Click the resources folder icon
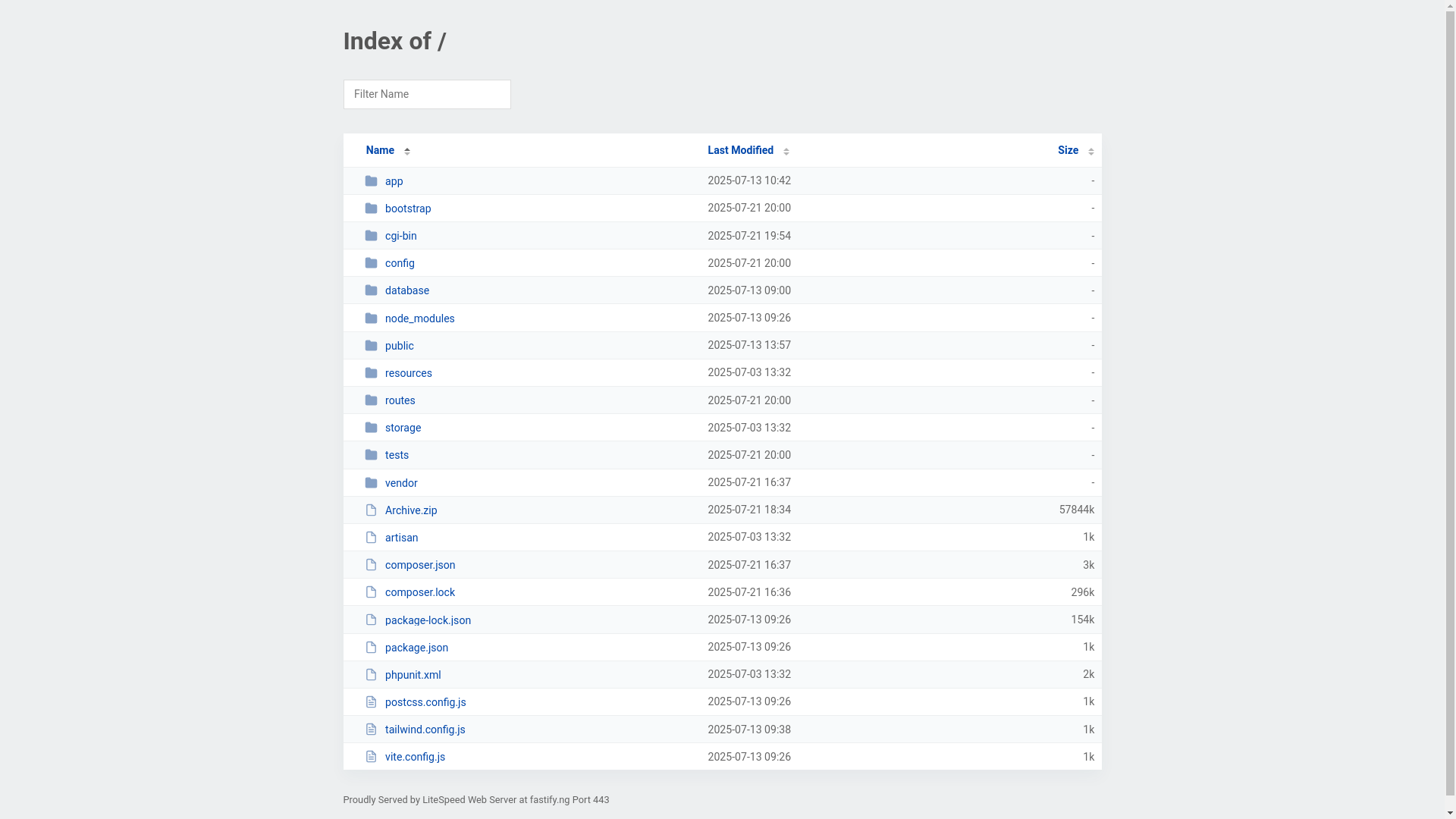 pos(371,373)
